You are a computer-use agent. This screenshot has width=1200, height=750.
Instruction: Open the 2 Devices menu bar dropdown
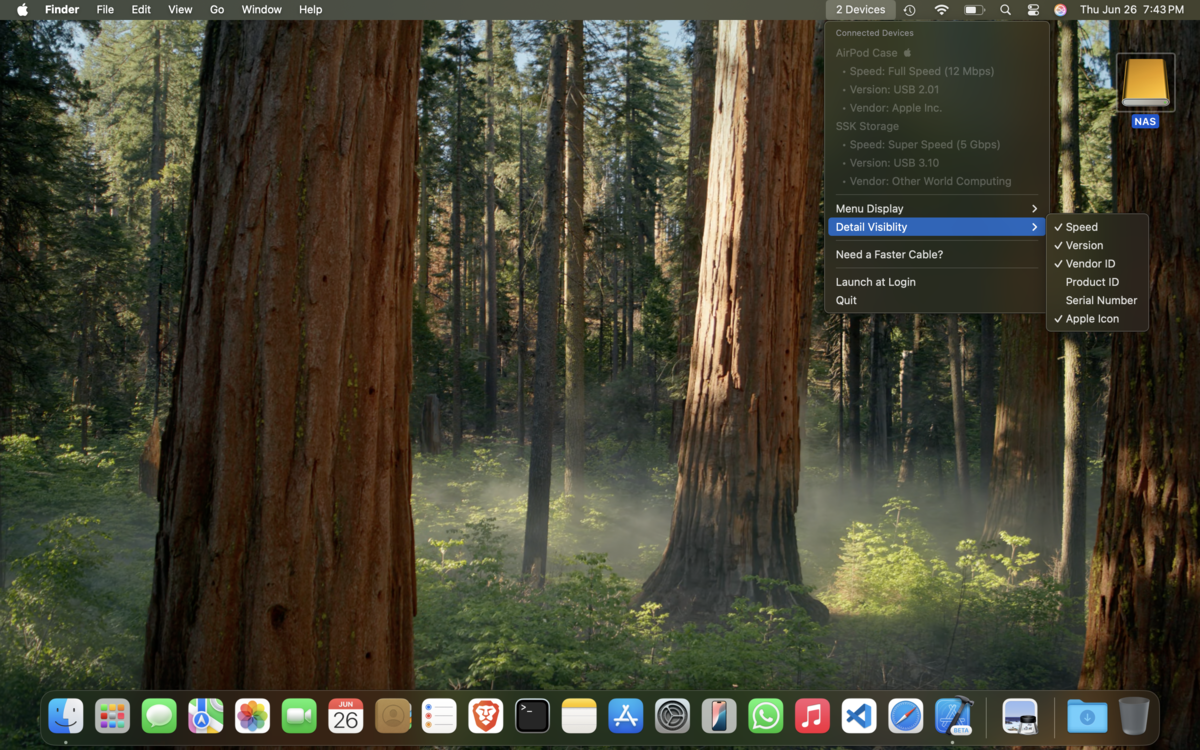[860, 10]
